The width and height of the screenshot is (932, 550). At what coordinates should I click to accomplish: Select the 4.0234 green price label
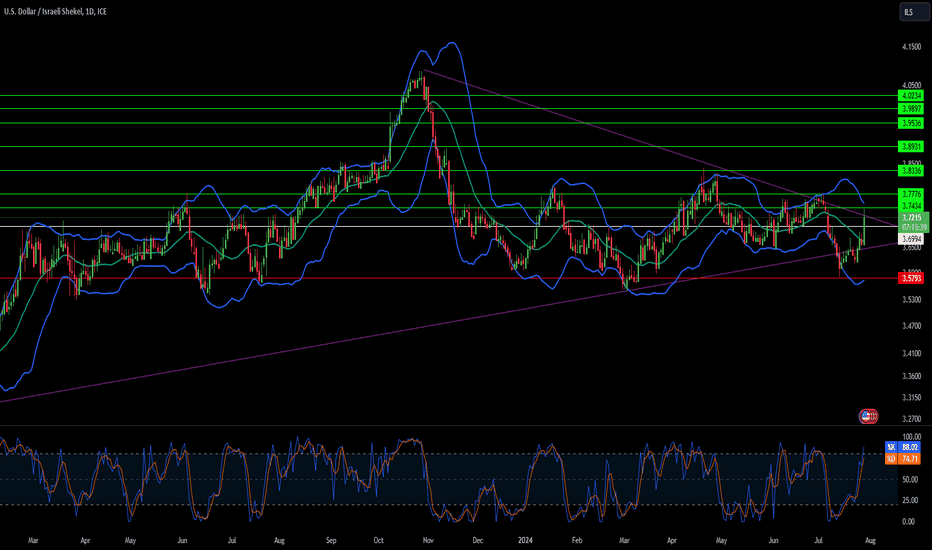(x=911, y=96)
